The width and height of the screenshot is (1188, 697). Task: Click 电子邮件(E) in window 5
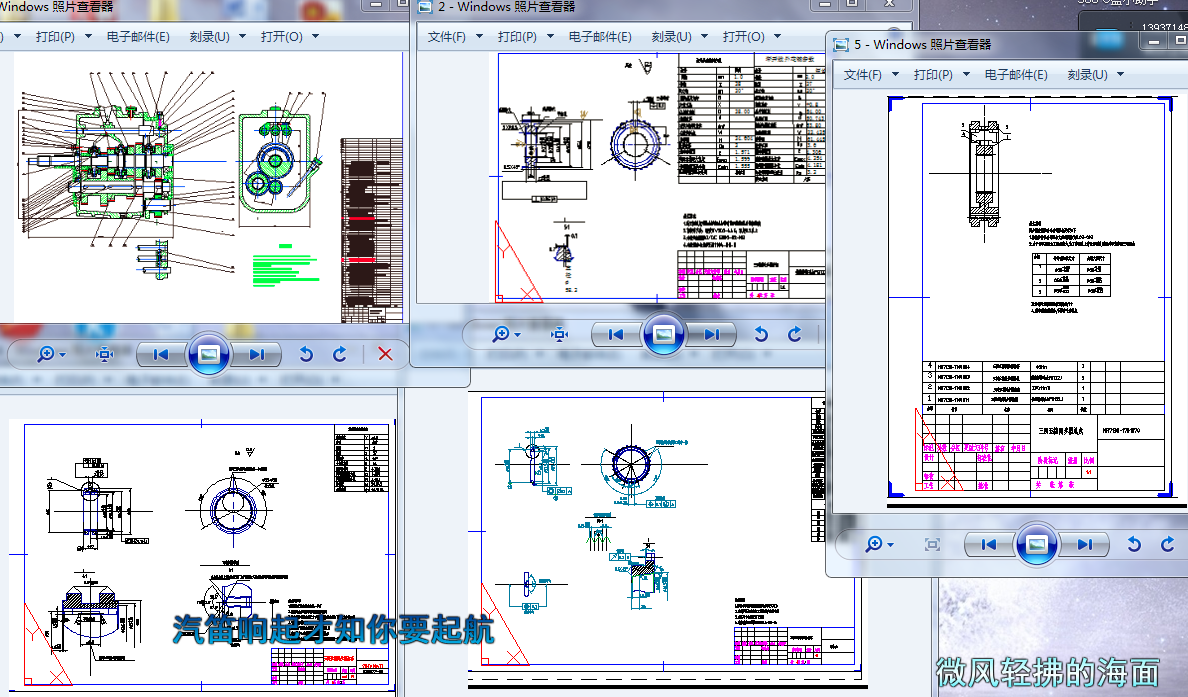click(x=1016, y=74)
